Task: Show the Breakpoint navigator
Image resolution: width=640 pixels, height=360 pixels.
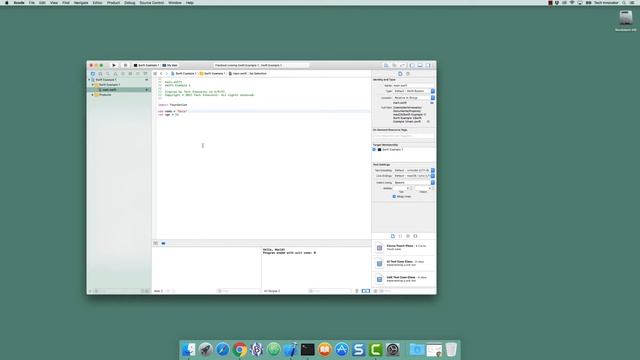Action: [138, 74]
